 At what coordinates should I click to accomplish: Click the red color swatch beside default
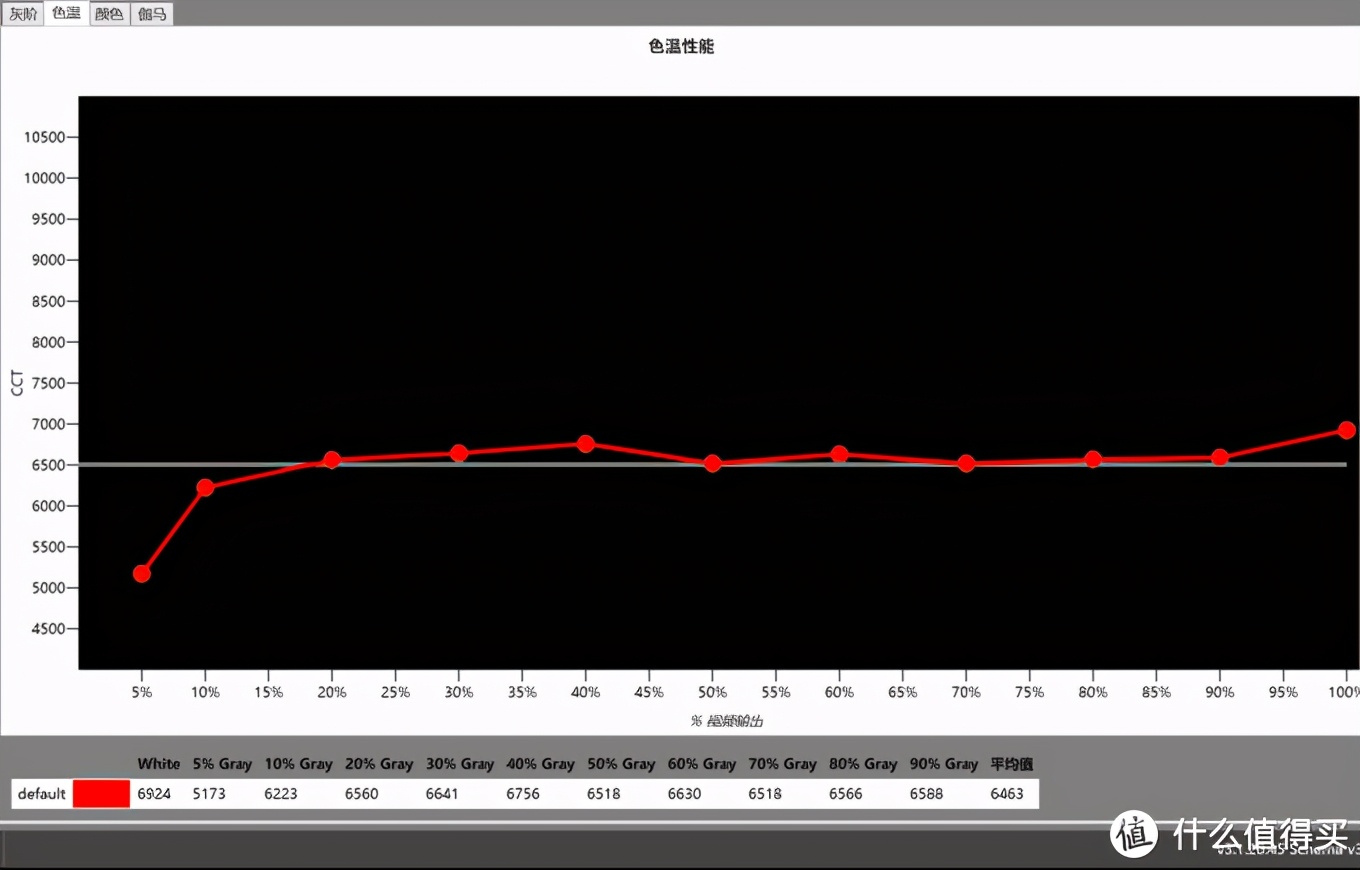(100, 793)
